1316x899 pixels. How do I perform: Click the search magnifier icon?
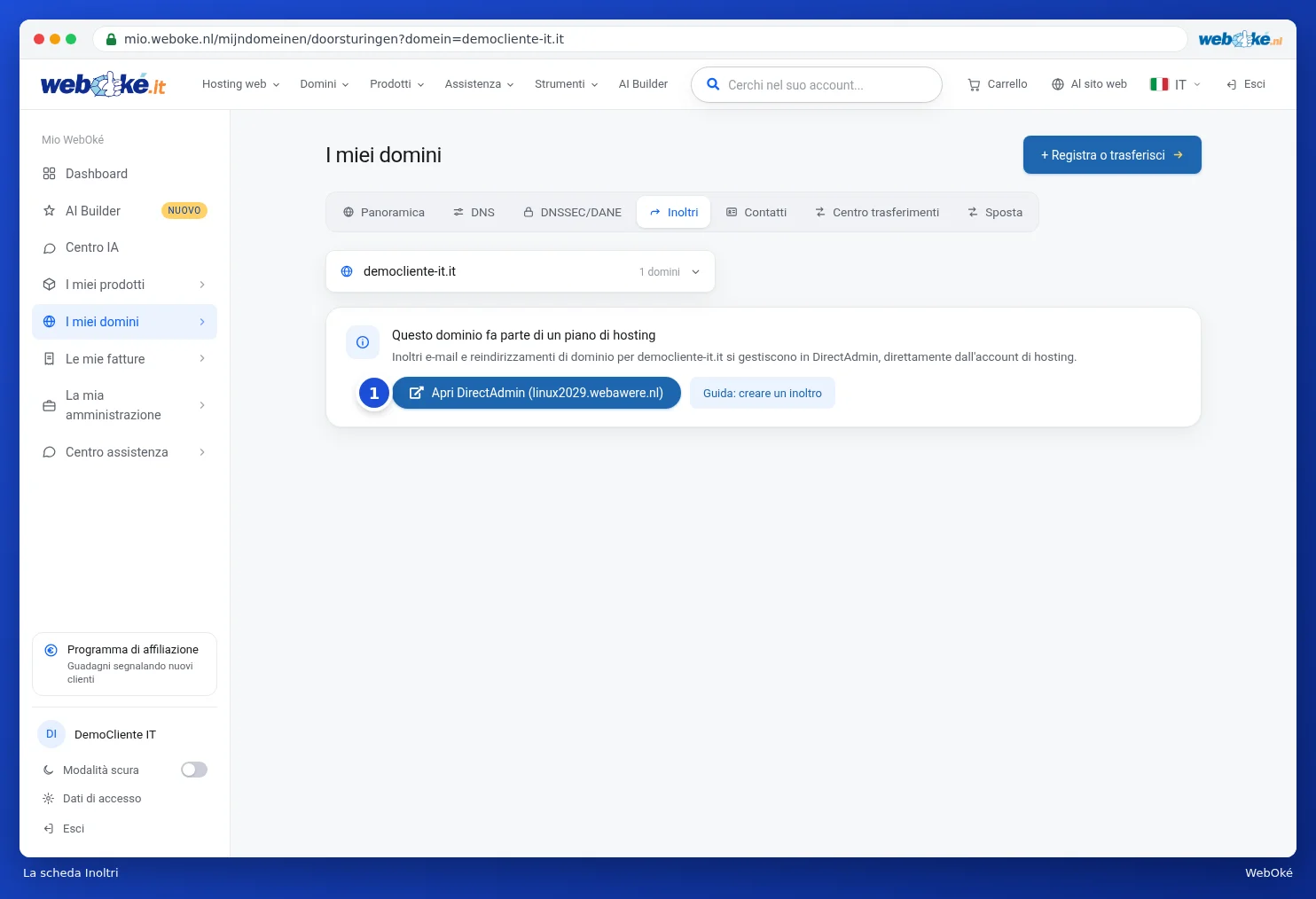tap(713, 84)
